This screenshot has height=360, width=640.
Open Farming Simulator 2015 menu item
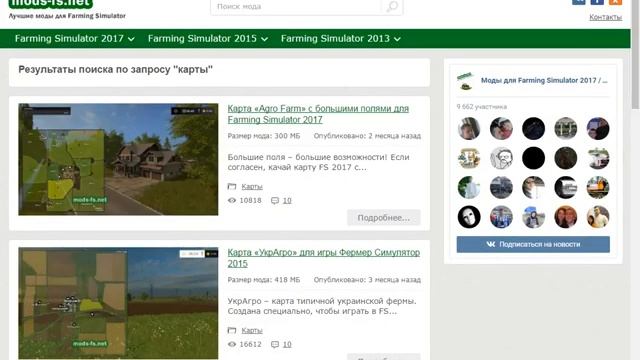(202, 38)
